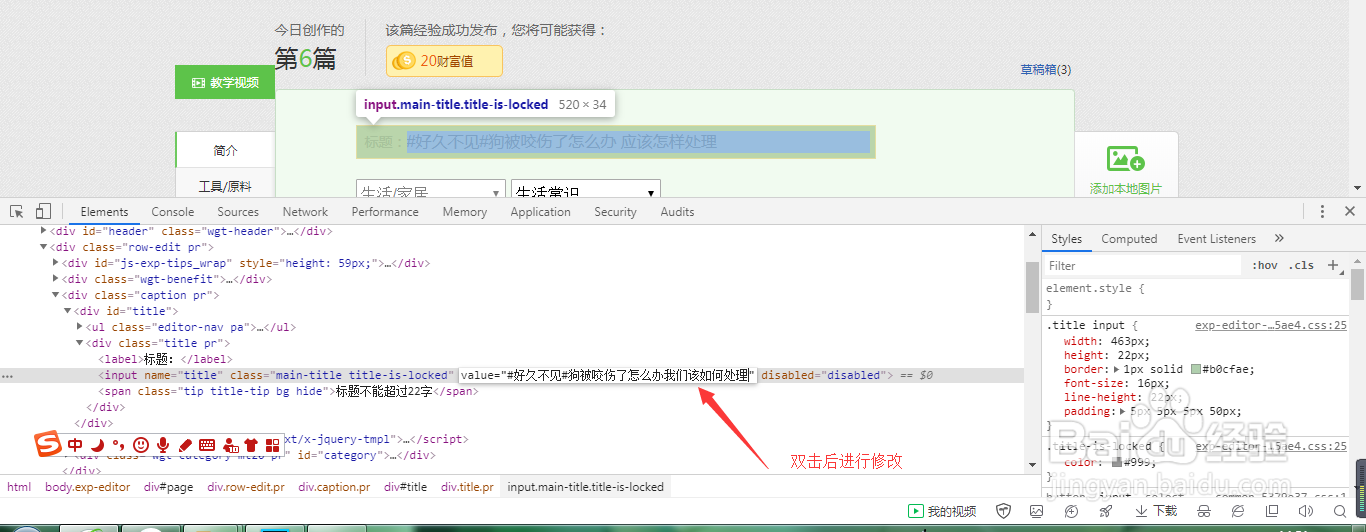1366x532 pixels.
Task: Click the Sogou input method logo
Action: tap(48, 444)
